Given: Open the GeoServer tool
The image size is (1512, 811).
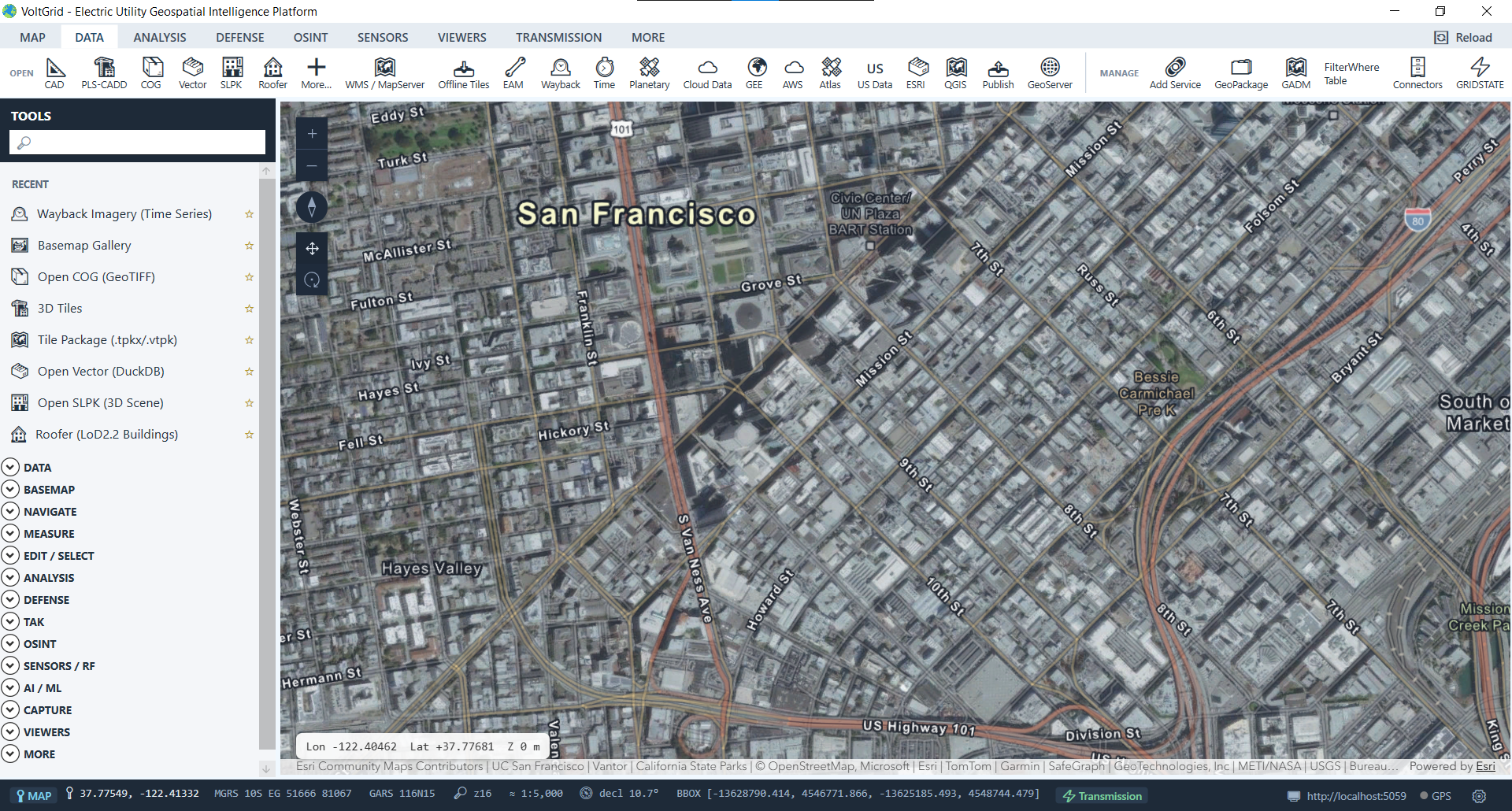Looking at the screenshot, I should click(1051, 73).
